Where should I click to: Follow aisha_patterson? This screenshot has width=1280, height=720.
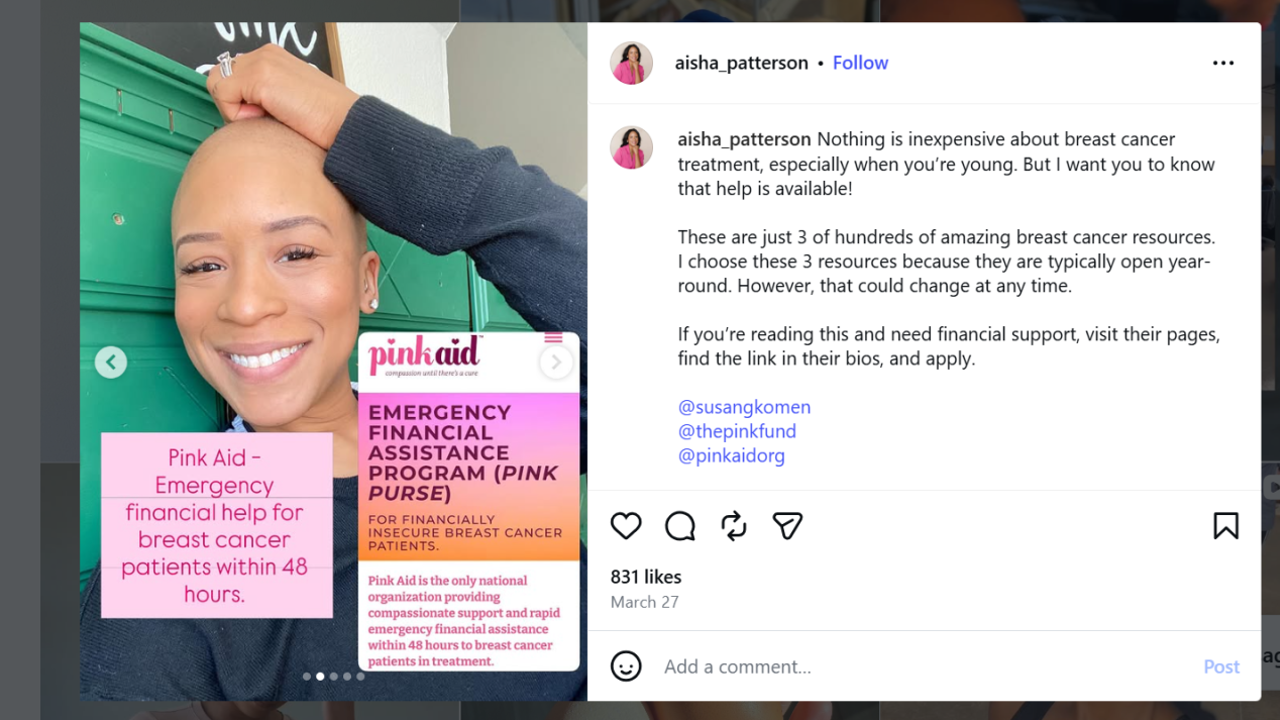tap(860, 63)
